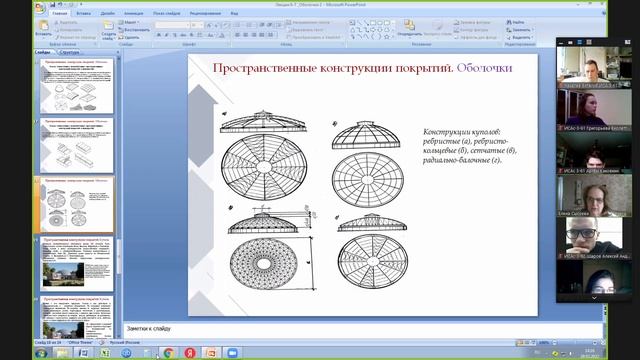
Task: Expand the shapes gallery more arrow
Action: (393, 37)
